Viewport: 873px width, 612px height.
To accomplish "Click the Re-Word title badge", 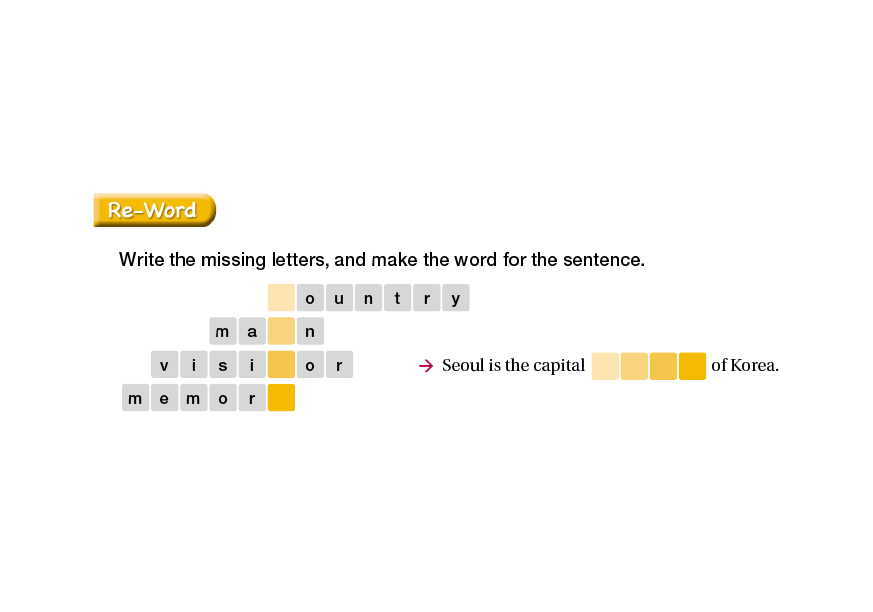I will pyautogui.click(x=154, y=210).
